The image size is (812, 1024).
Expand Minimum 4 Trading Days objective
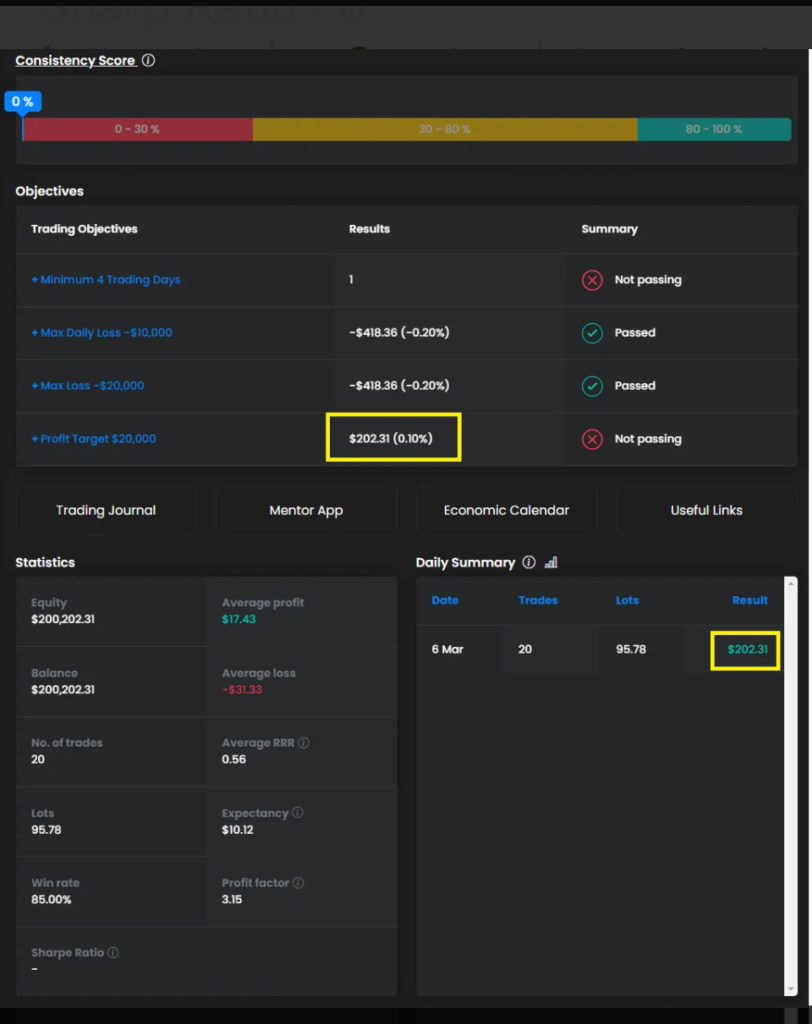[x=106, y=280]
